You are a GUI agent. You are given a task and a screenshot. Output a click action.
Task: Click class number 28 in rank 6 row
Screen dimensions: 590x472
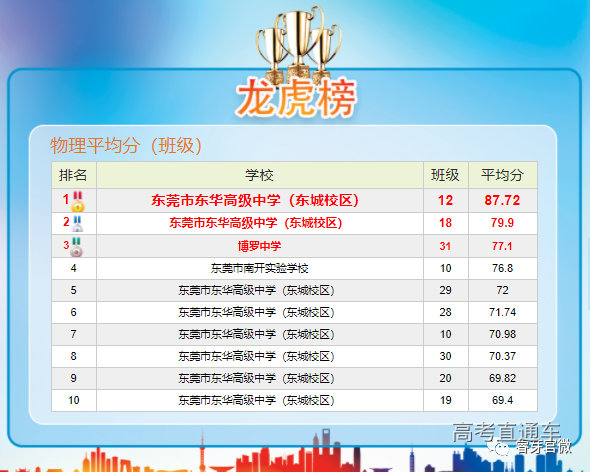click(x=446, y=312)
